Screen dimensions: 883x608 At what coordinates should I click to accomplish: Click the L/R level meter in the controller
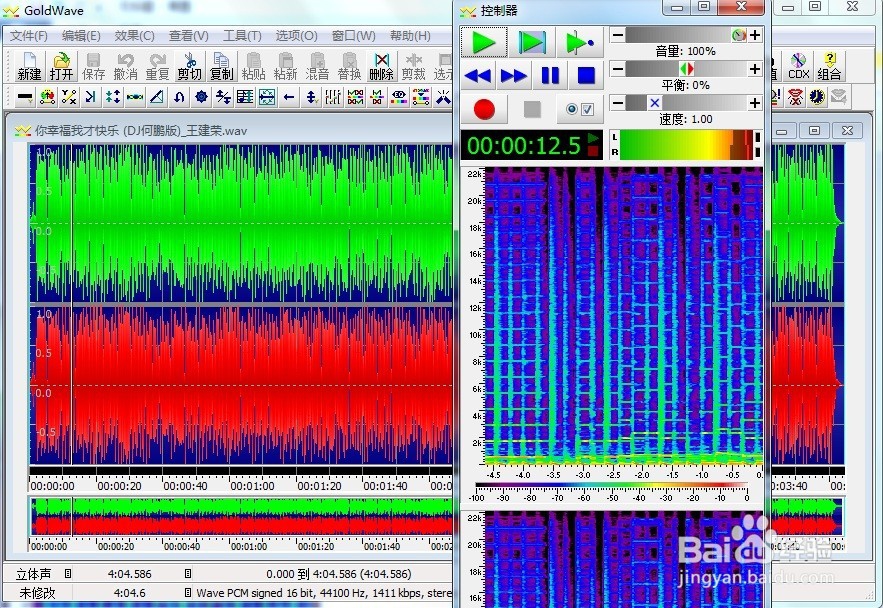click(x=686, y=145)
